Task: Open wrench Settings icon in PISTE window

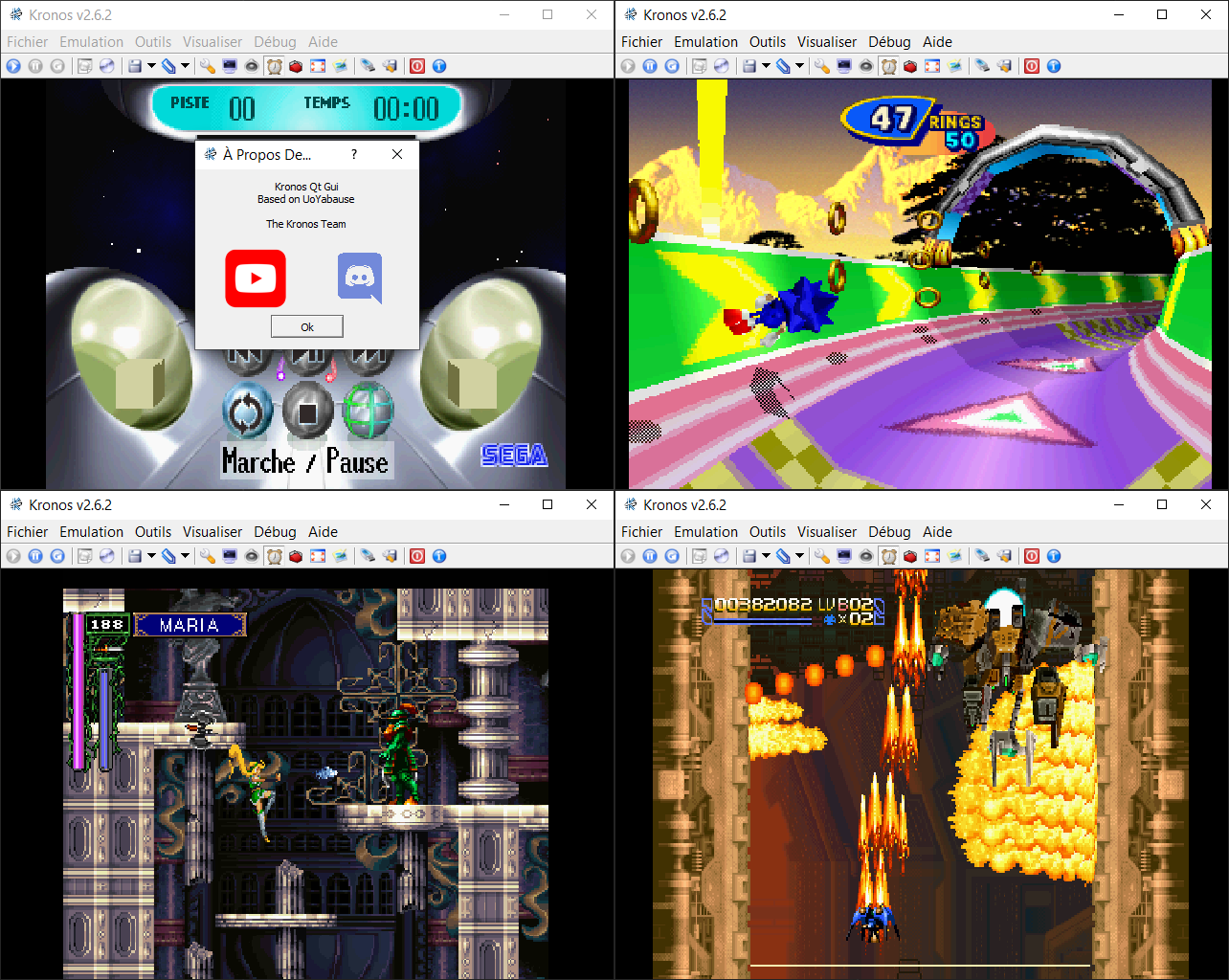Action: (x=207, y=66)
